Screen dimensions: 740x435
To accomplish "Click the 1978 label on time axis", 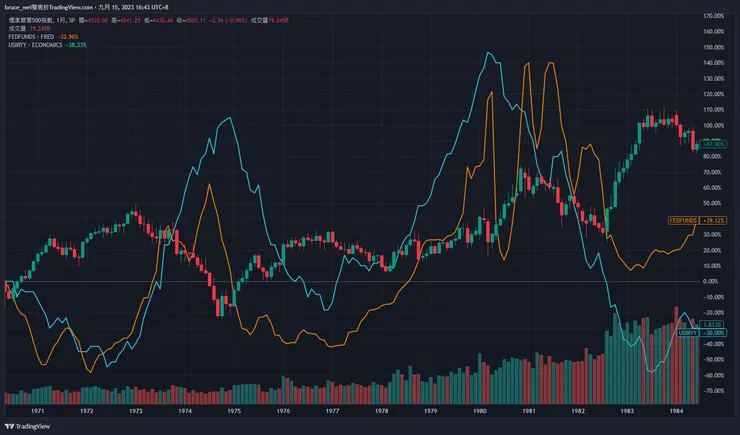I will (381, 411).
